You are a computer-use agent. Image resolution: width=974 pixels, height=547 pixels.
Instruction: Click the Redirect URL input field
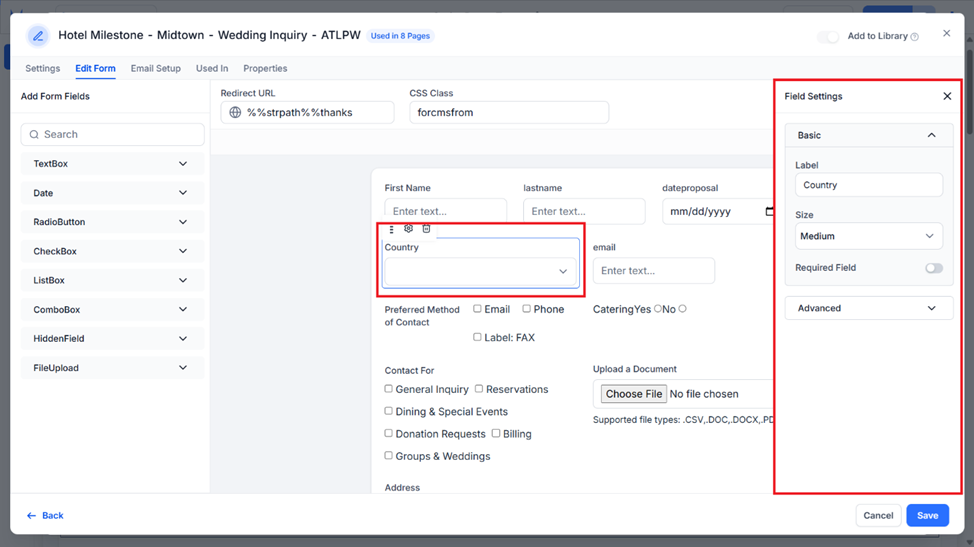(x=307, y=112)
